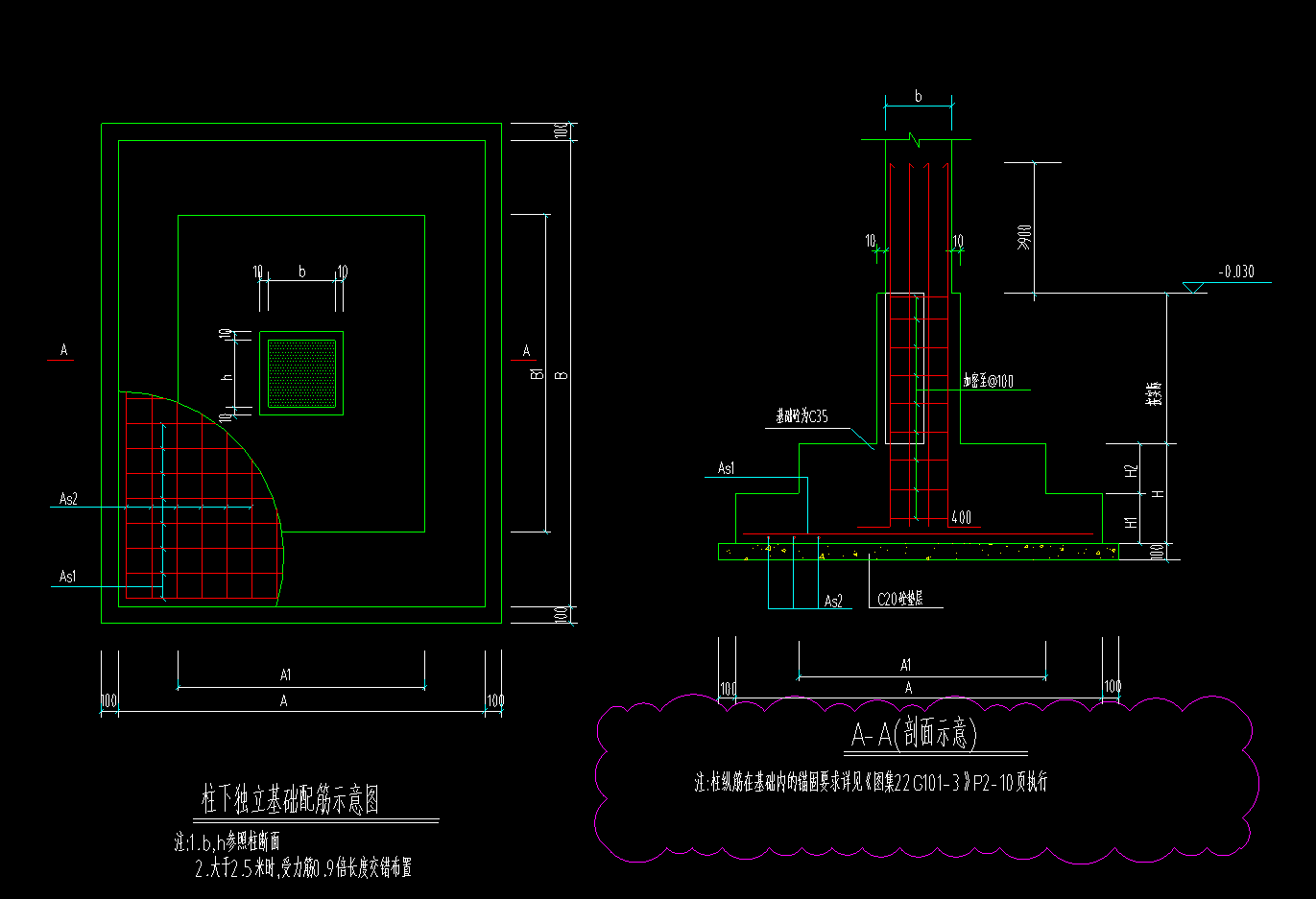Click the title 柱下独立基础配筋示意图
1316x899 pixels.
point(291,798)
